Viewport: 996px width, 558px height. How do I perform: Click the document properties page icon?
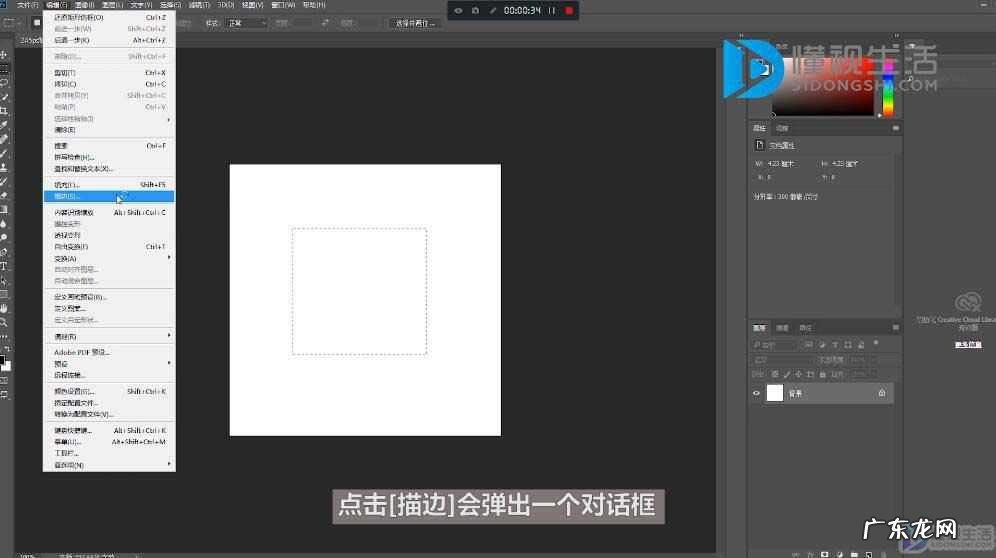click(759, 145)
